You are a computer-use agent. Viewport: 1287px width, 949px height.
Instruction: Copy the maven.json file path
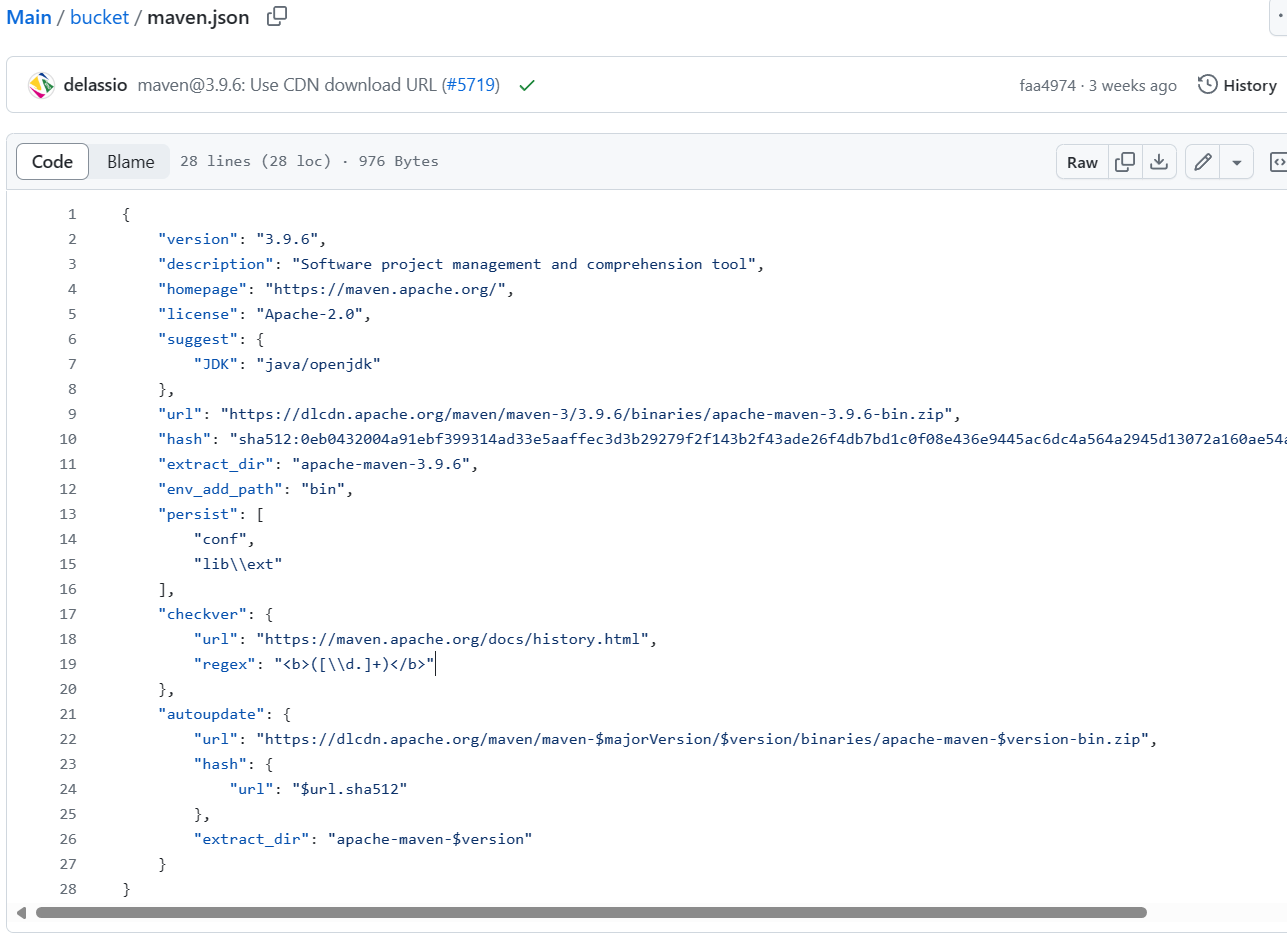277,16
